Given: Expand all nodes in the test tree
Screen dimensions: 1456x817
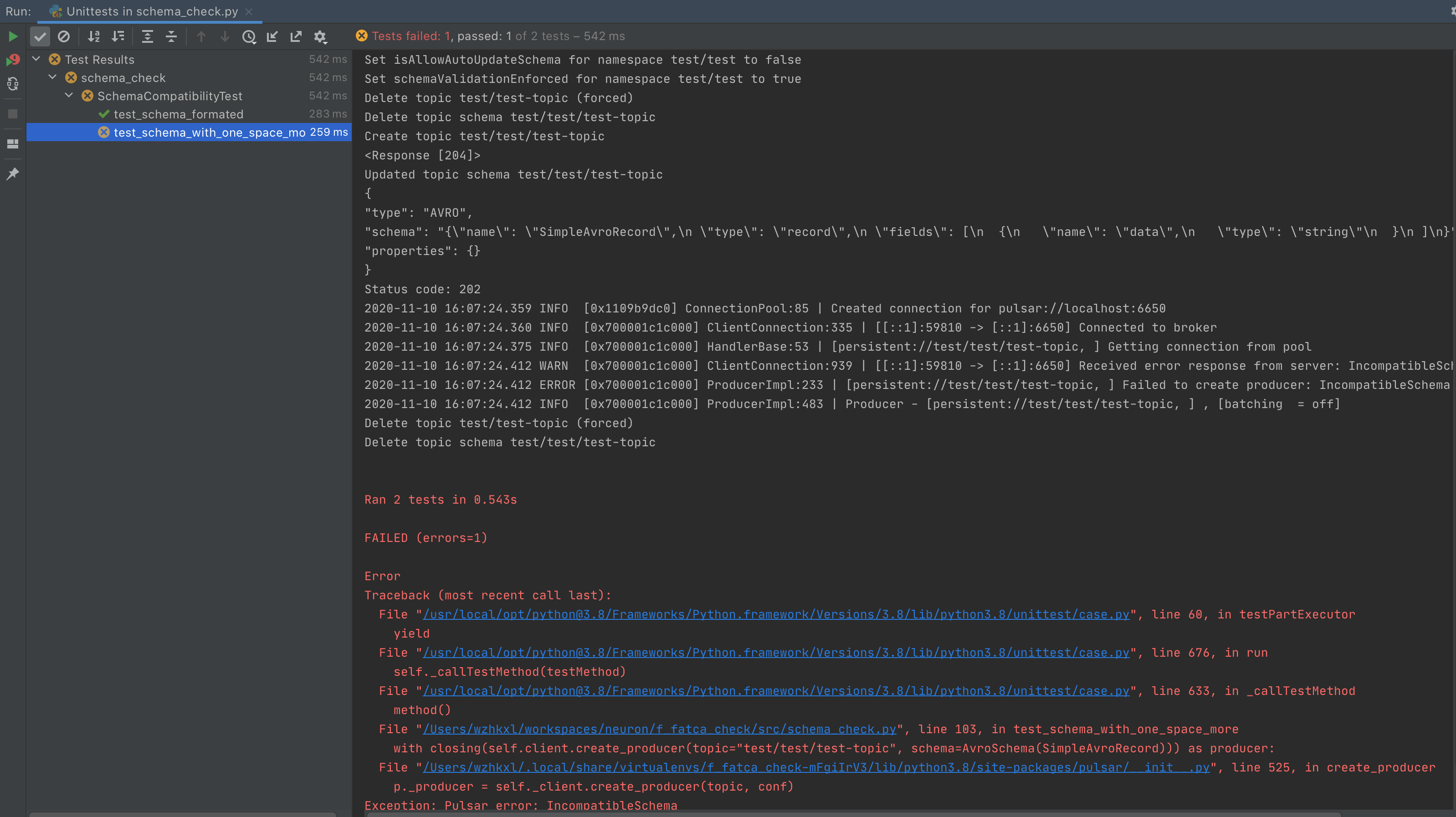Looking at the screenshot, I should 148,36.
